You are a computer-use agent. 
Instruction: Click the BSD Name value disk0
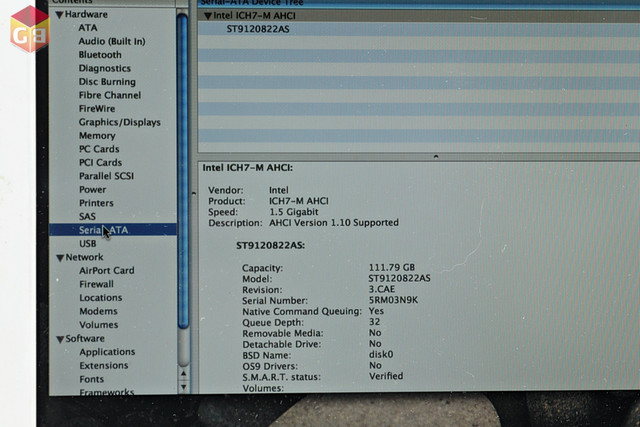381,354
